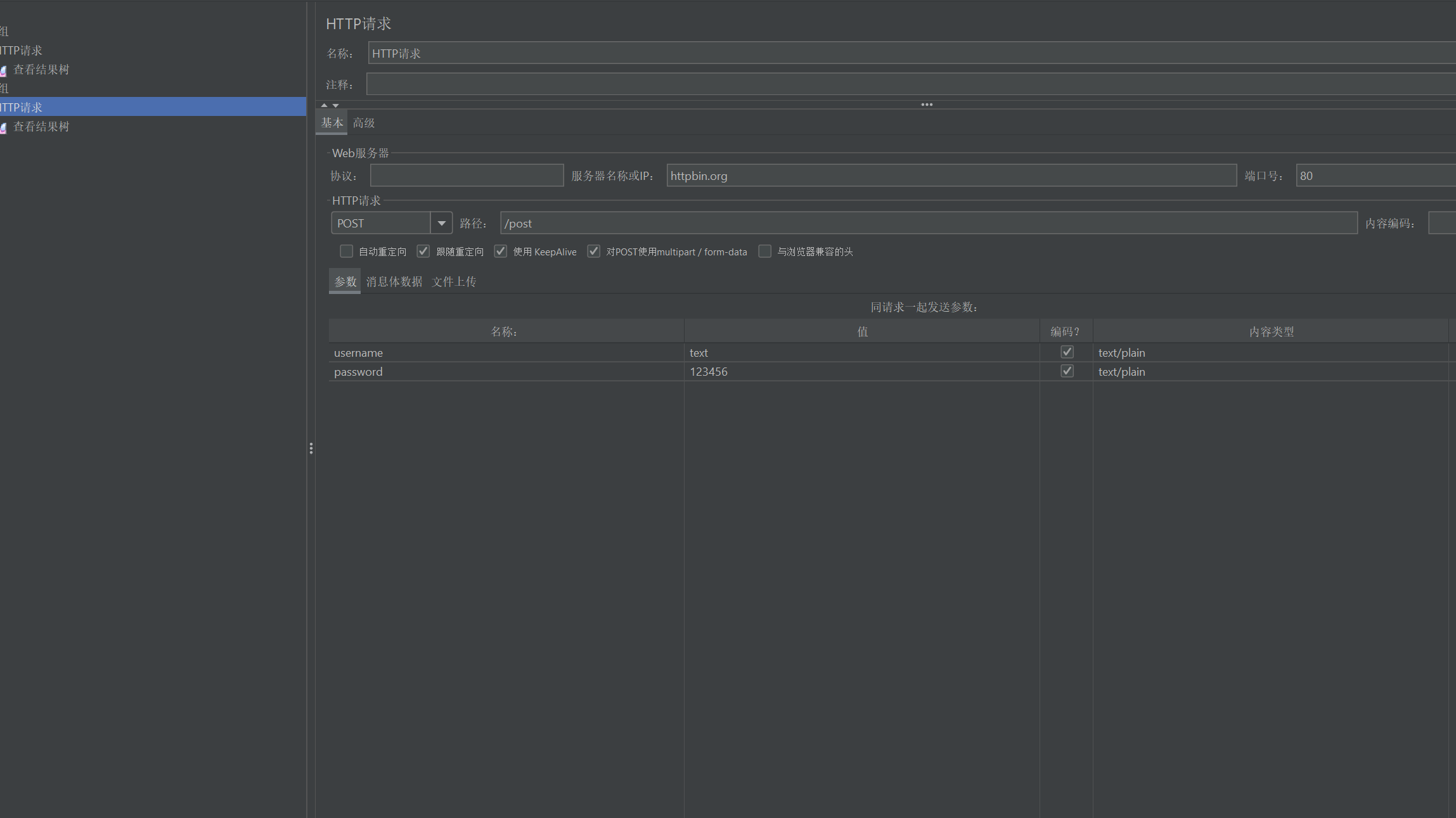This screenshot has width=1456, height=818.
Task: Enable the 自动重定向 checkbox
Action: pos(346,252)
